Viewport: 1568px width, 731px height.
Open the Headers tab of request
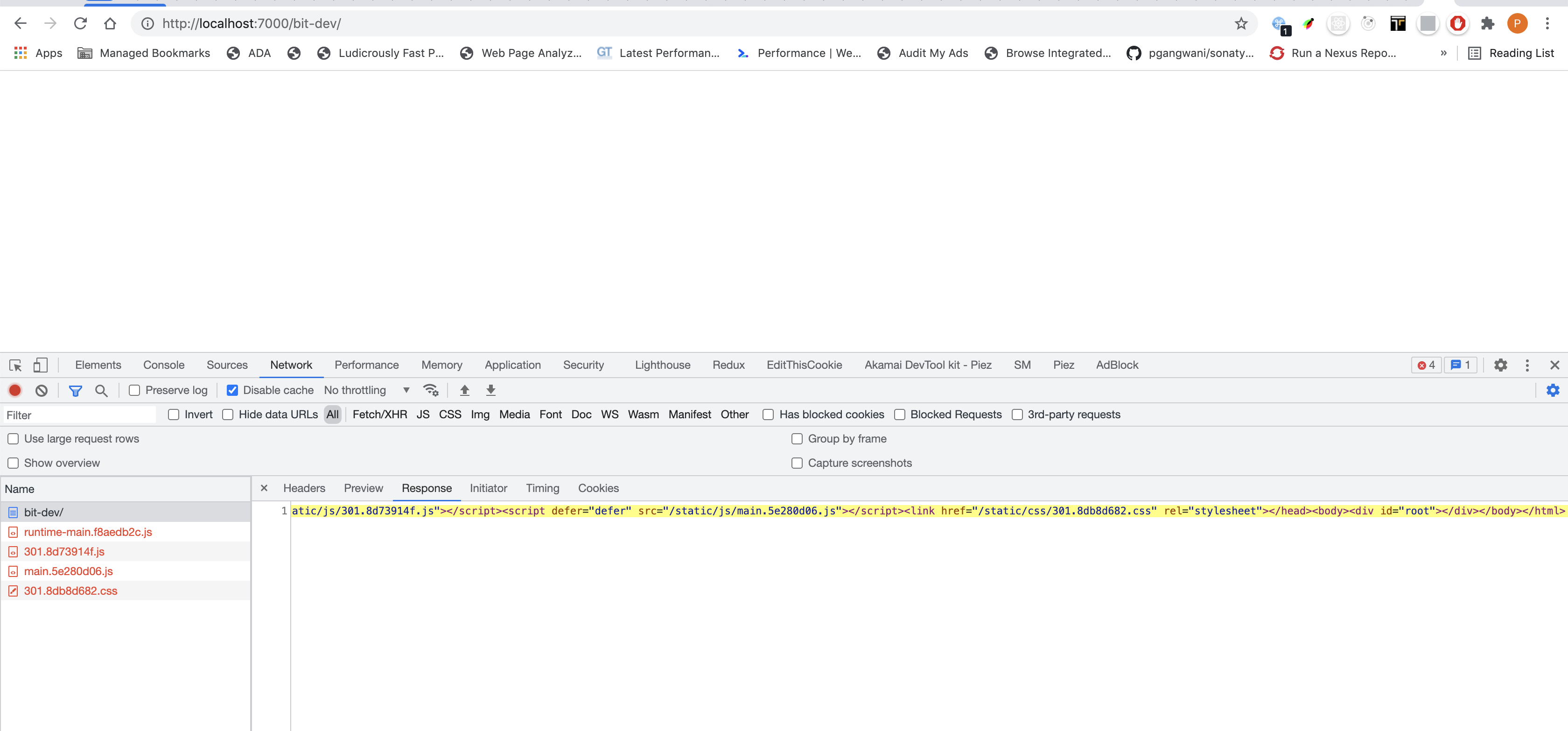304,488
